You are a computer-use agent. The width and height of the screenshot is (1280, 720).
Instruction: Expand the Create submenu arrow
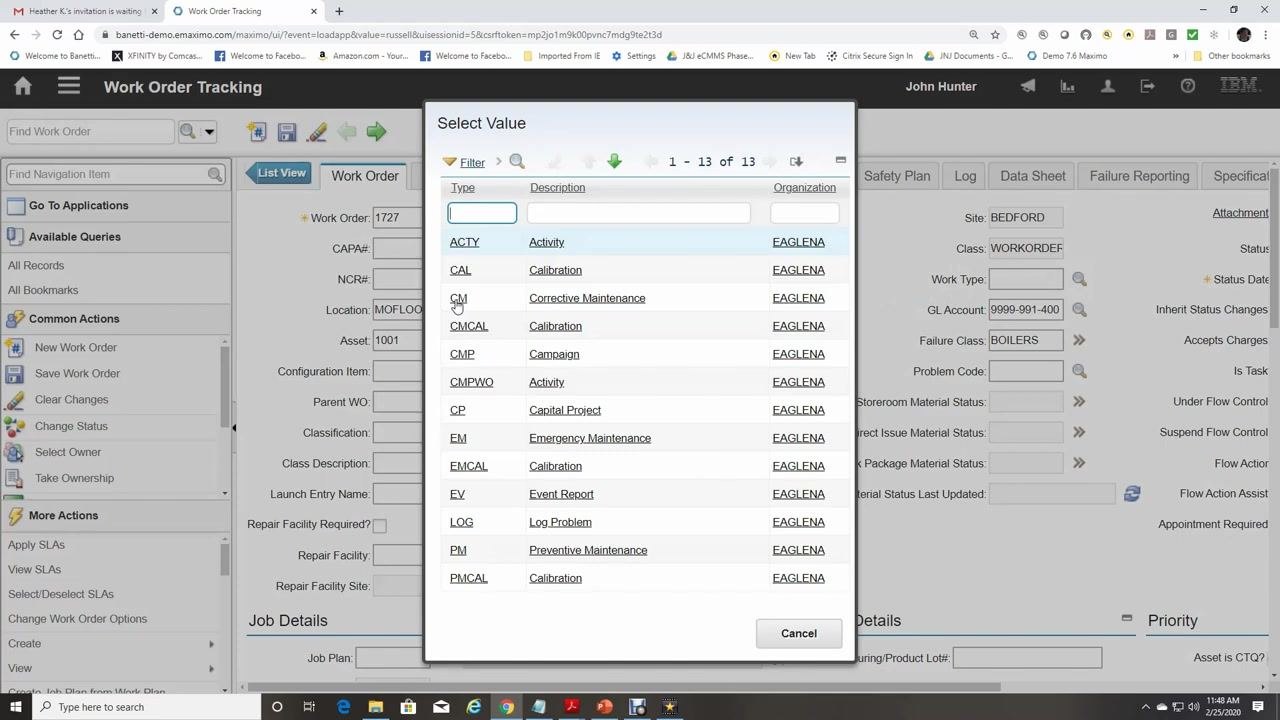click(211, 644)
